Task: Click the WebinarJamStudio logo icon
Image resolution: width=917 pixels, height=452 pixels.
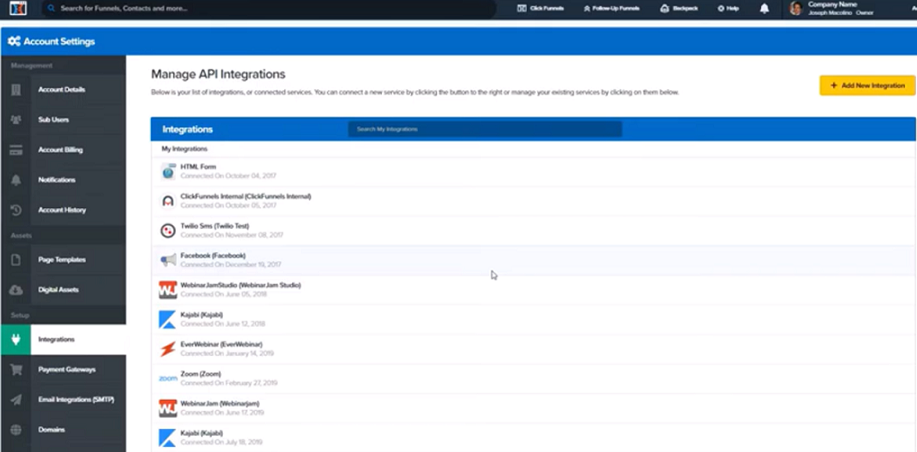Action: [168, 290]
